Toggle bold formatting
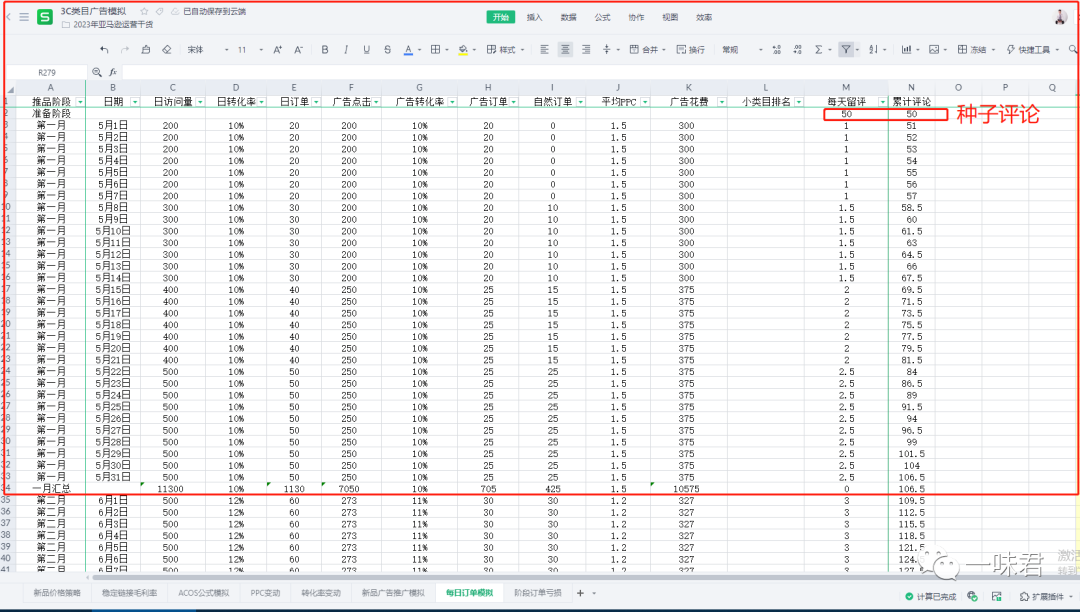 (x=325, y=49)
